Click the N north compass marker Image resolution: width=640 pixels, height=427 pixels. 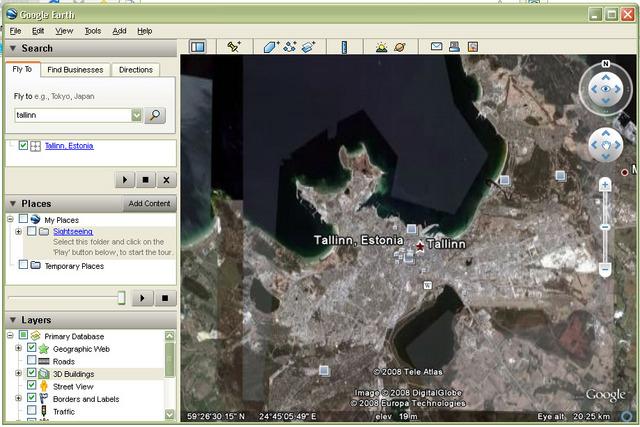606,64
